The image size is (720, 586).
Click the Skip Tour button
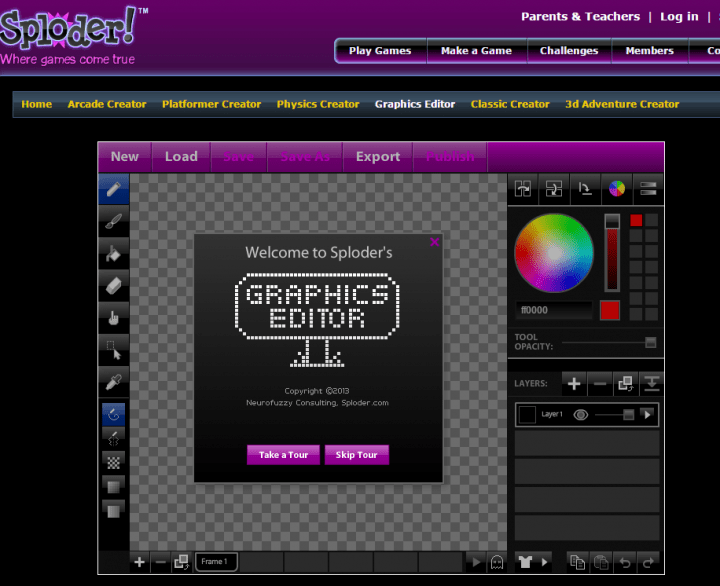pyautogui.click(x=357, y=455)
